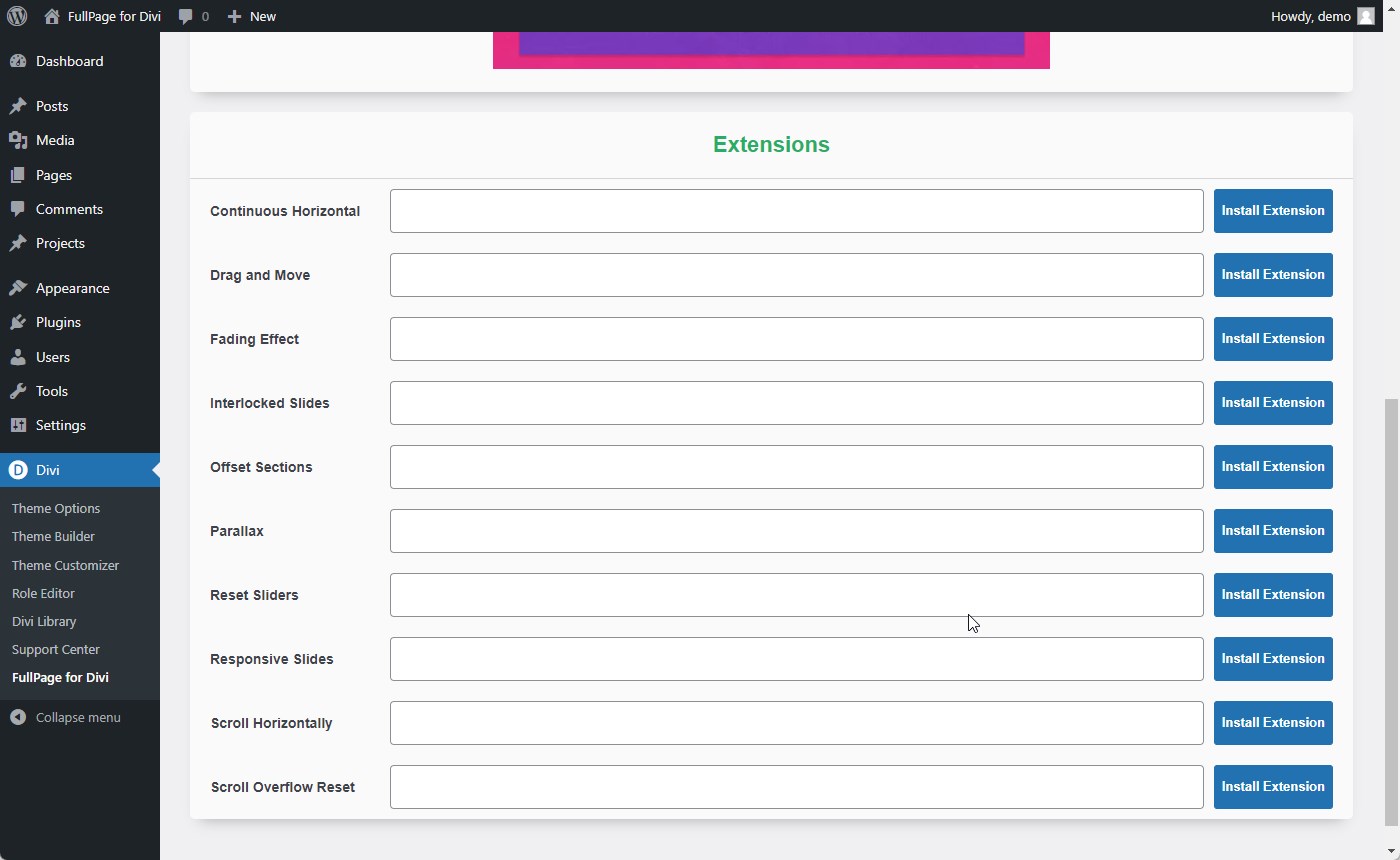Focus the Interlocked Slides key field
Image resolution: width=1400 pixels, height=860 pixels.
pyautogui.click(x=797, y=403)
